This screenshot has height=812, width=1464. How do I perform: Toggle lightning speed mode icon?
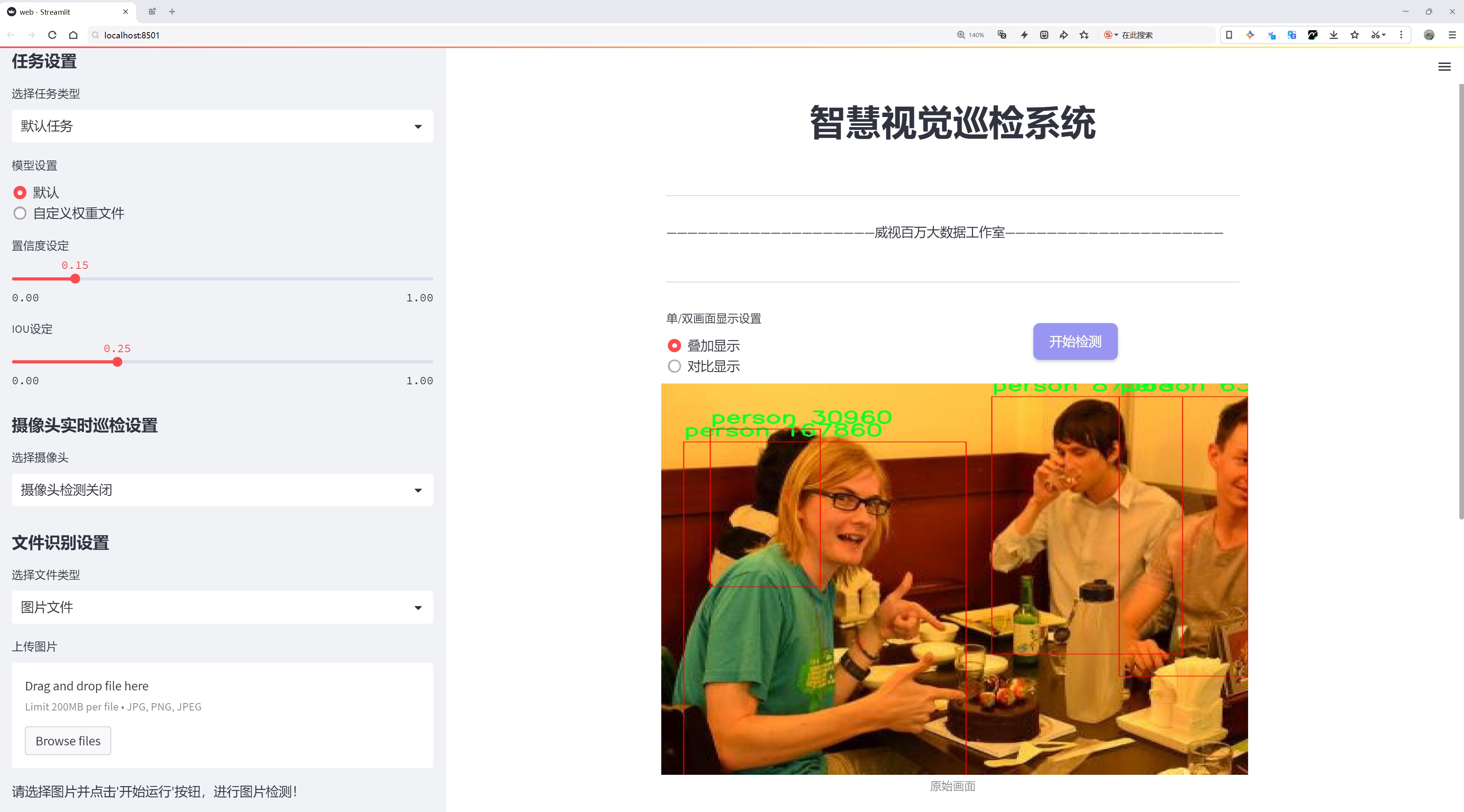[x=1024, y=35]
